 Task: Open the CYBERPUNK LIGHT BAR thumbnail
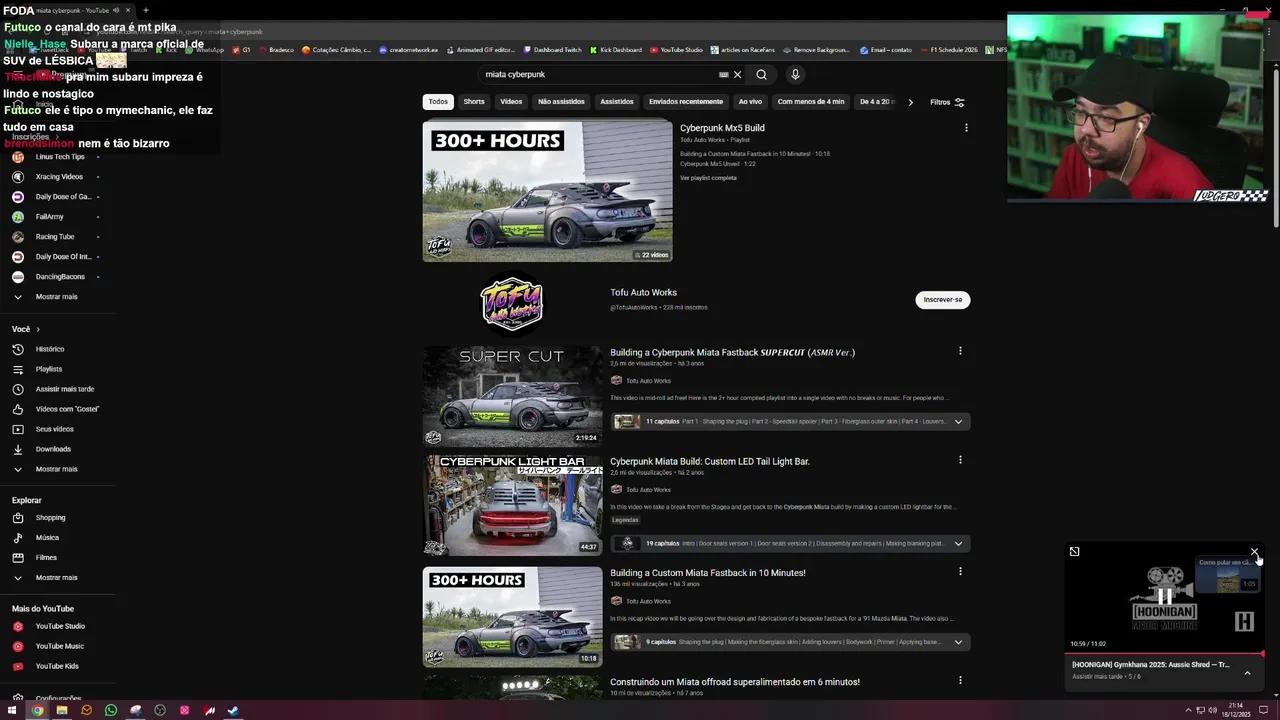pos(511,505)
